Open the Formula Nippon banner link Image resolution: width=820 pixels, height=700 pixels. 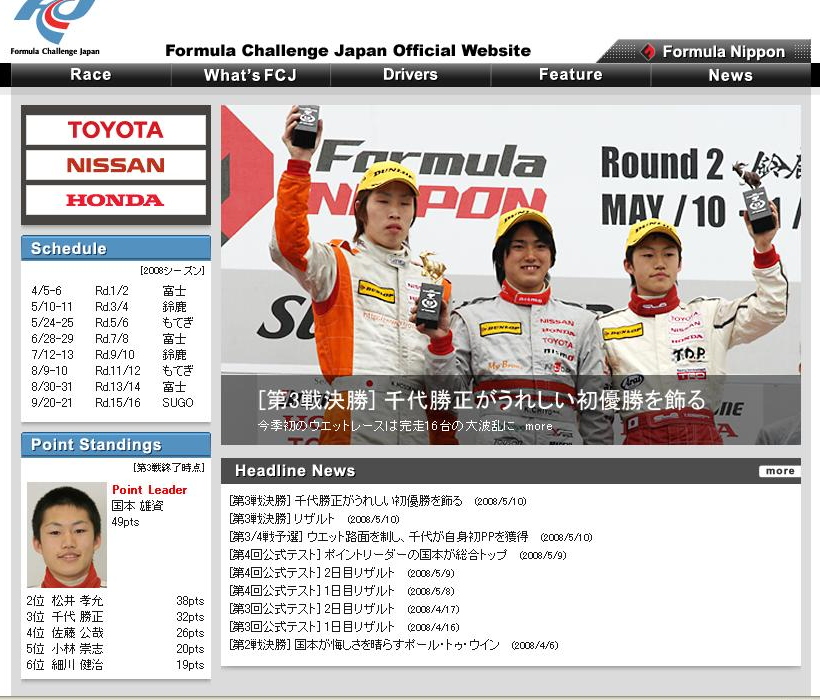point(704,51)
